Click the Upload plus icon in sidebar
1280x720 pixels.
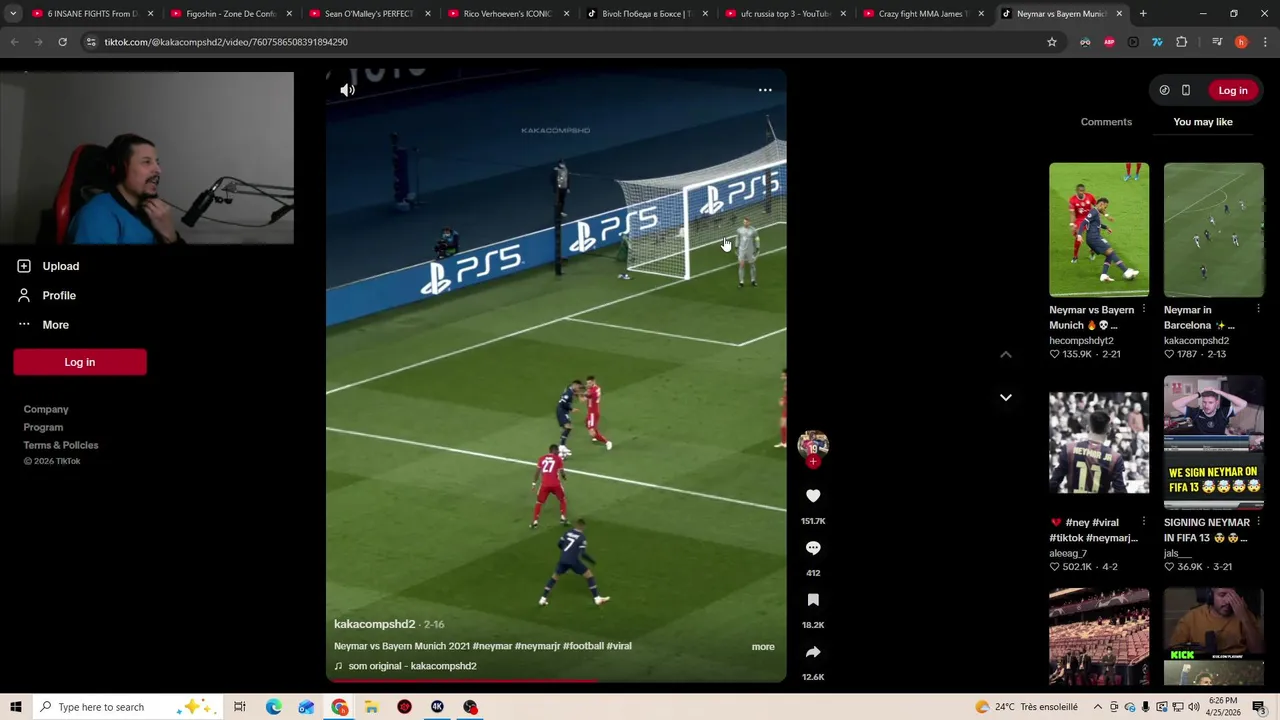pos(24,266)
